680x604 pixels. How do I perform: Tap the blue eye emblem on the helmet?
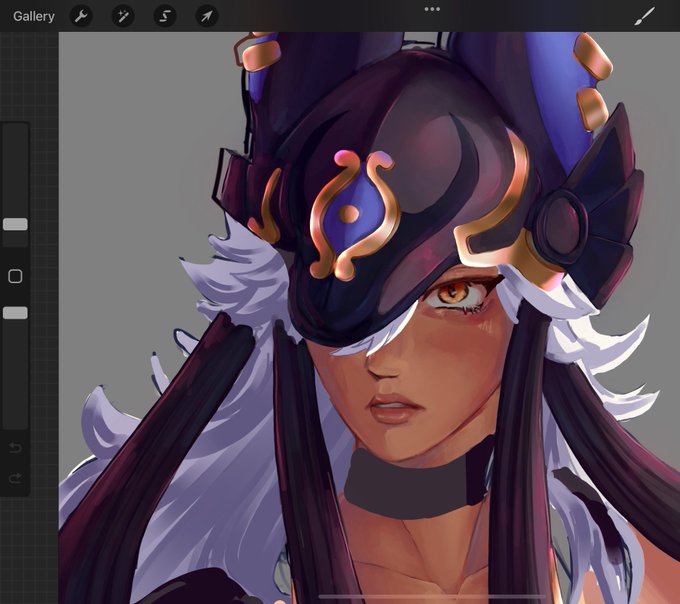tap(353, 213)
